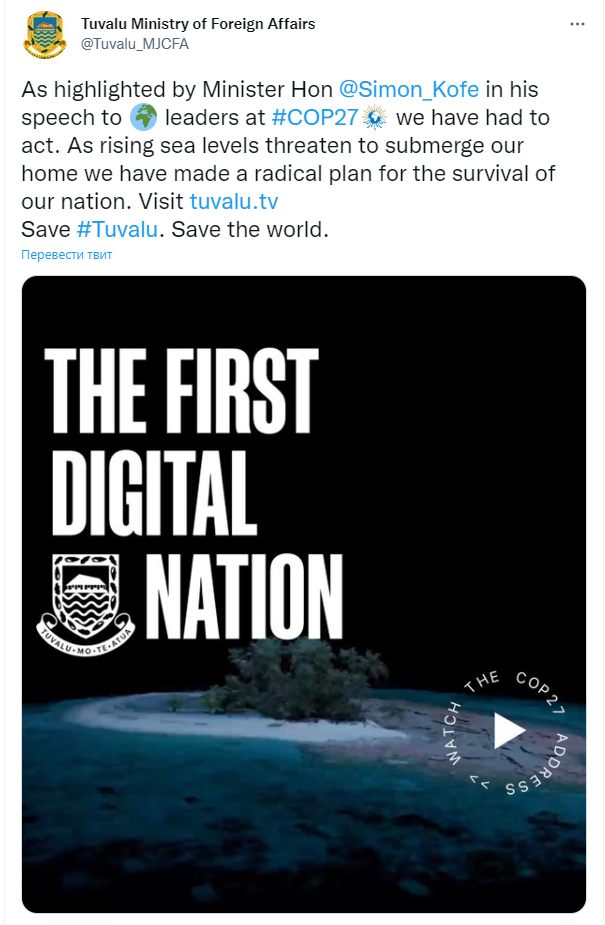The image size is (605, 925).
Task: Click the Save the world sentence
Action: 246,228
